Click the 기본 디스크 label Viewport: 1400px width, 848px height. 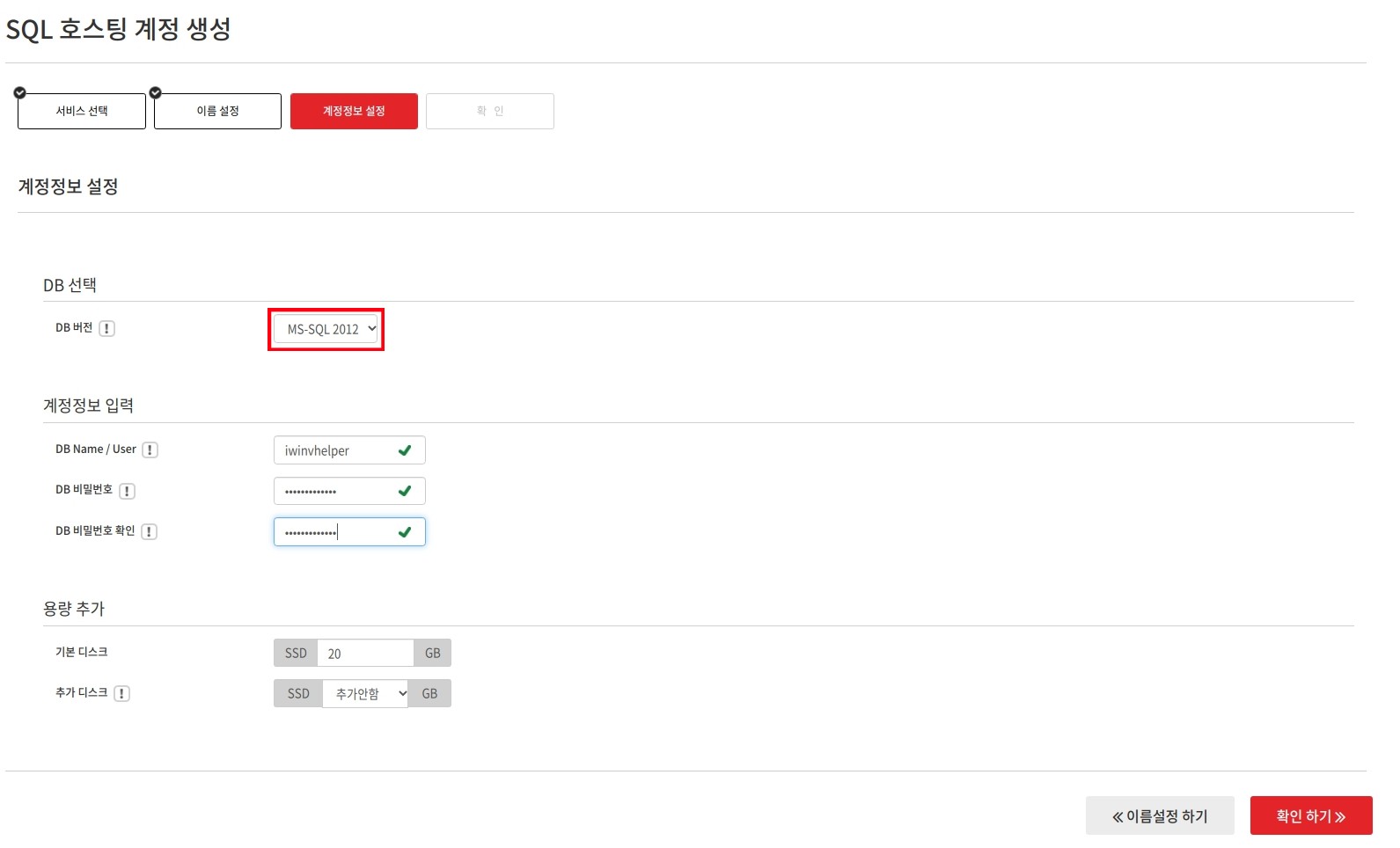[81, 652]
